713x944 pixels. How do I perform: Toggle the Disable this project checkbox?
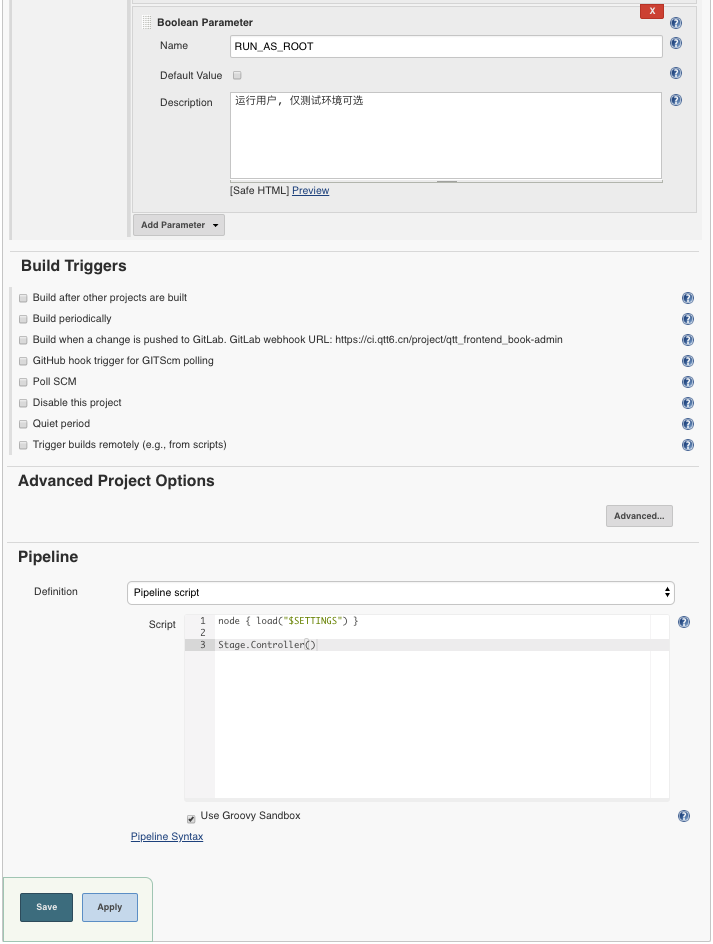click(x=23, y=403)
